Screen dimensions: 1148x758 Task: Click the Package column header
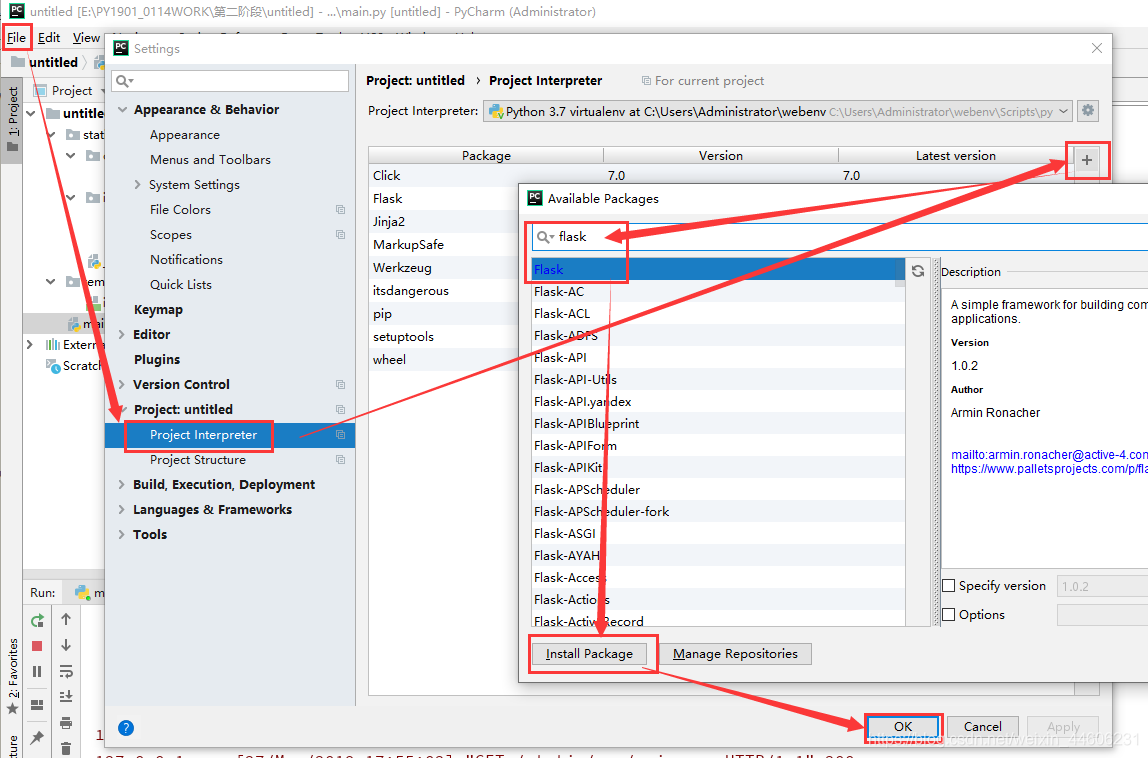coord(486,155)
